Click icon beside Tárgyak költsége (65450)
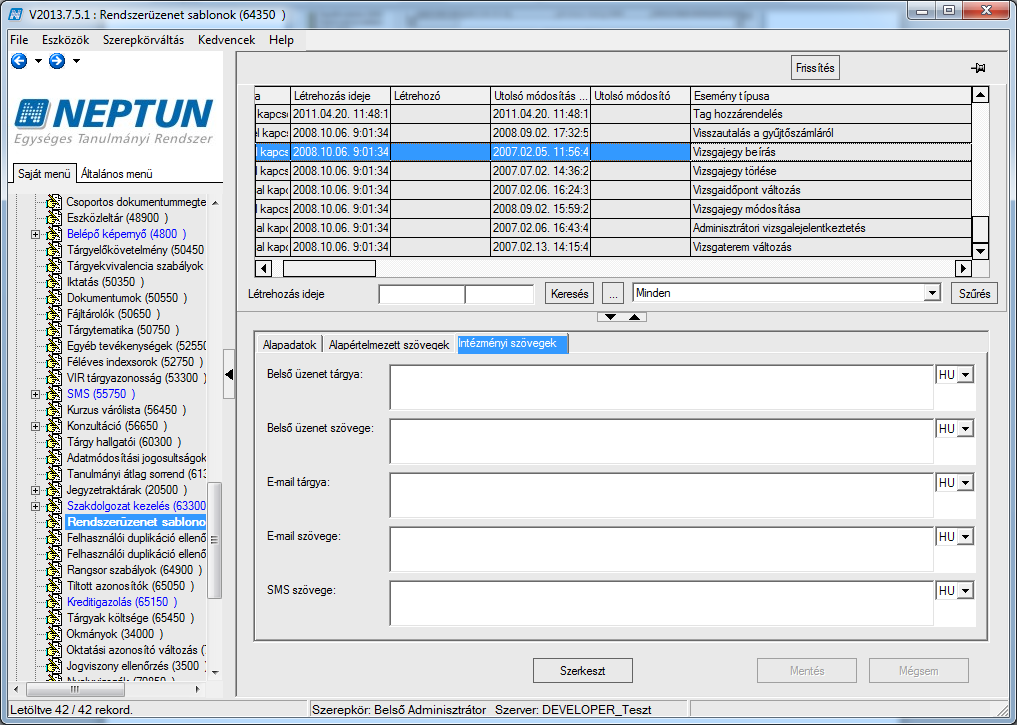 pyautogui.click(x=54, y=618)
